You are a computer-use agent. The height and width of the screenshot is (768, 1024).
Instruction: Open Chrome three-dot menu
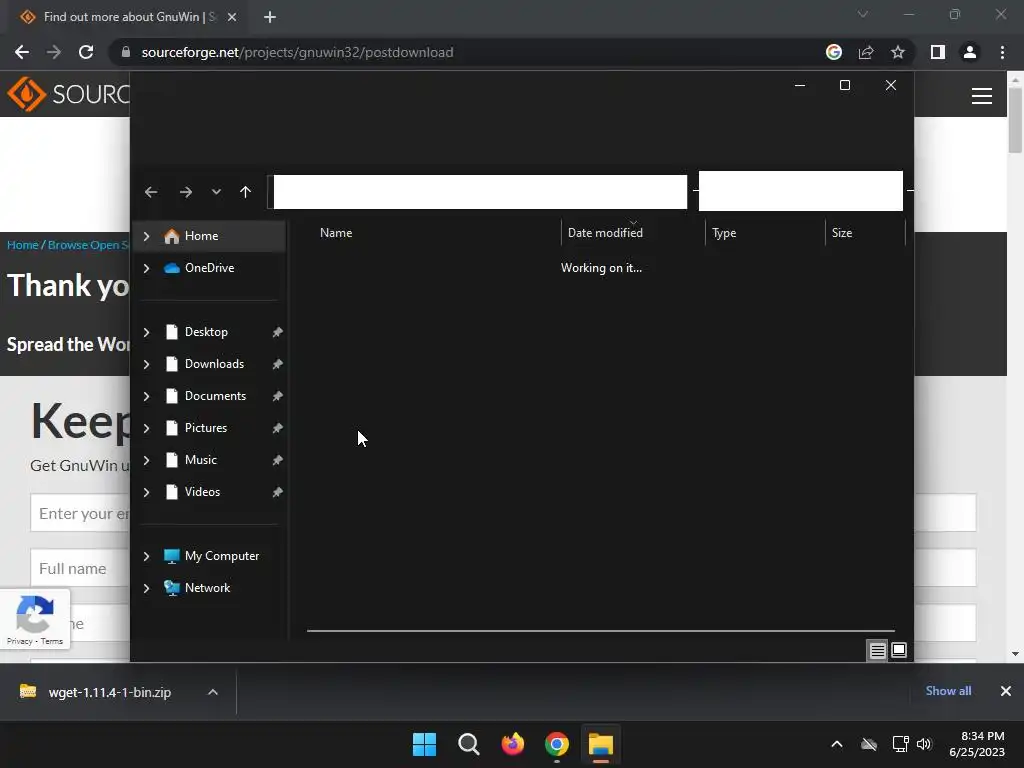click(x=1002, y=52)
